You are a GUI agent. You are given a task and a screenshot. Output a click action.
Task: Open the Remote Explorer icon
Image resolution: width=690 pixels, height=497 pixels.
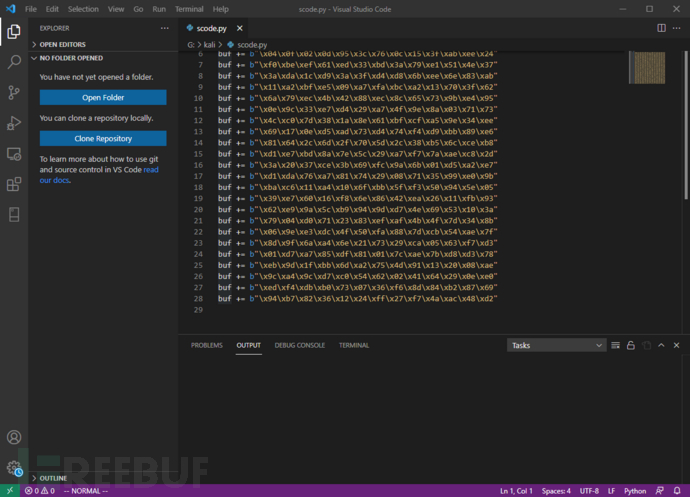click(14, 154)
